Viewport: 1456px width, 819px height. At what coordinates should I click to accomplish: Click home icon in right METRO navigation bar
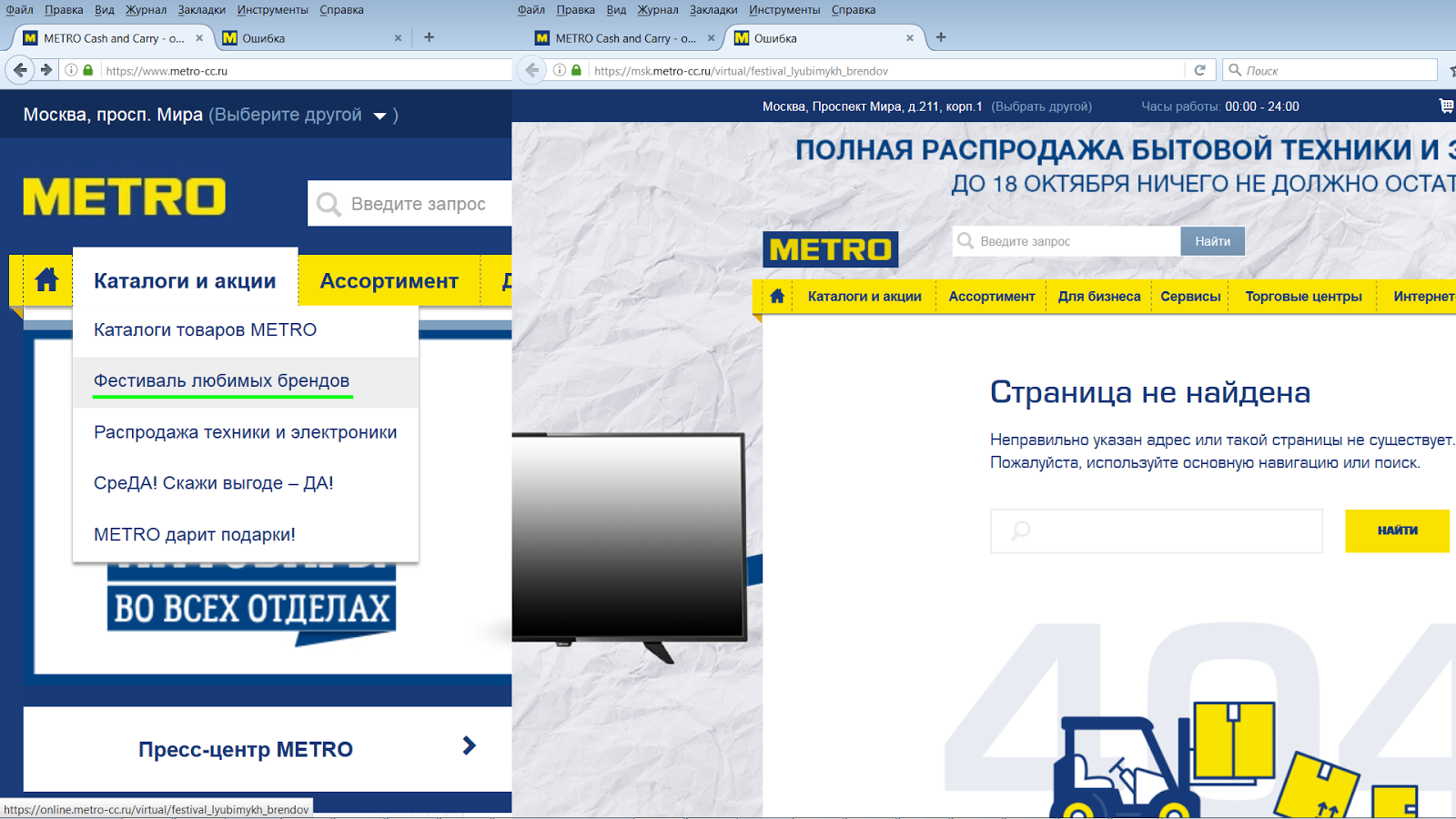point(777,296)
